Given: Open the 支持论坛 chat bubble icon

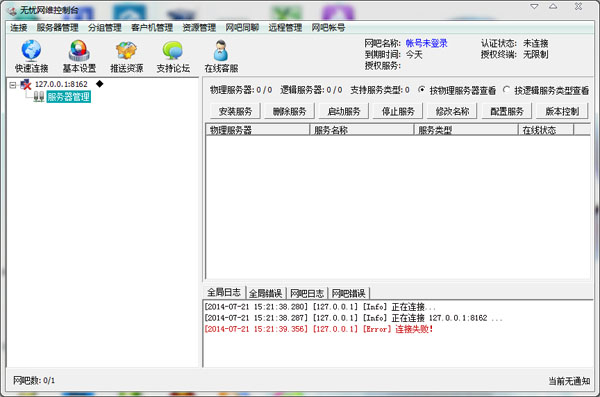Looking at the screenshot, I should coord(173,50).
